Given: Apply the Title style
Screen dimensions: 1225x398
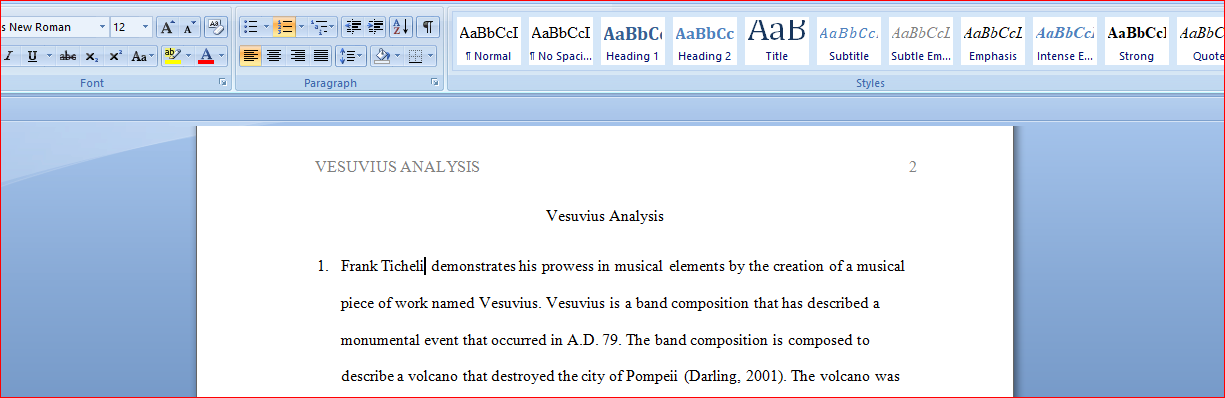Looking at the screenshot, I should (776, 41).
